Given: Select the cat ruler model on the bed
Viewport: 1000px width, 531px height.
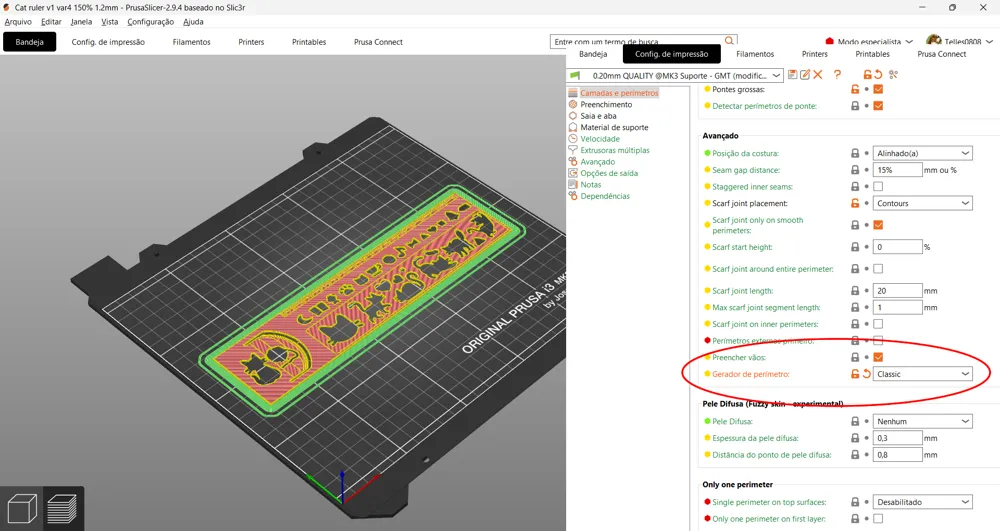Looking at the screenshot, I should [364, 303].
